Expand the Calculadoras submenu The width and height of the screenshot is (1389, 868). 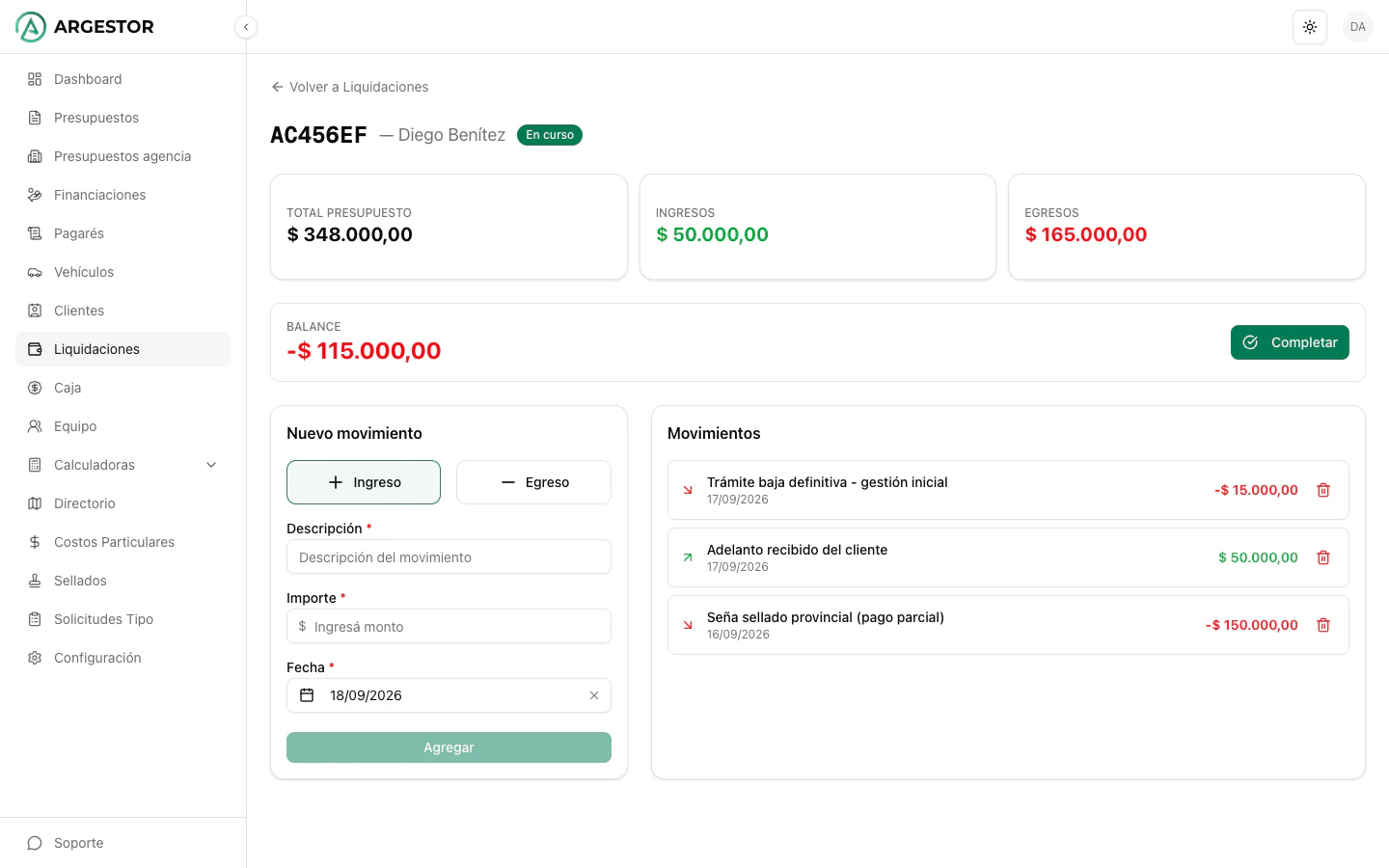point(123,465)
